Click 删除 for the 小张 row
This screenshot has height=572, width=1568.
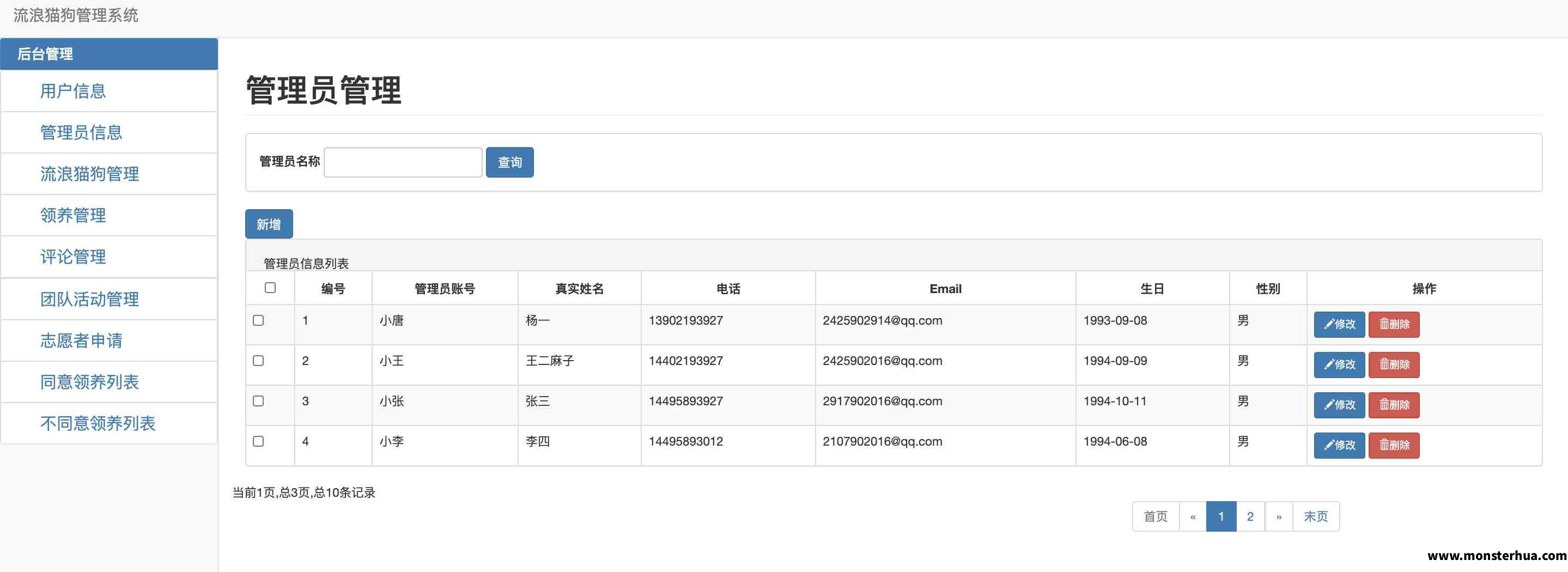pyautogui.click(x=1394, y=405)
